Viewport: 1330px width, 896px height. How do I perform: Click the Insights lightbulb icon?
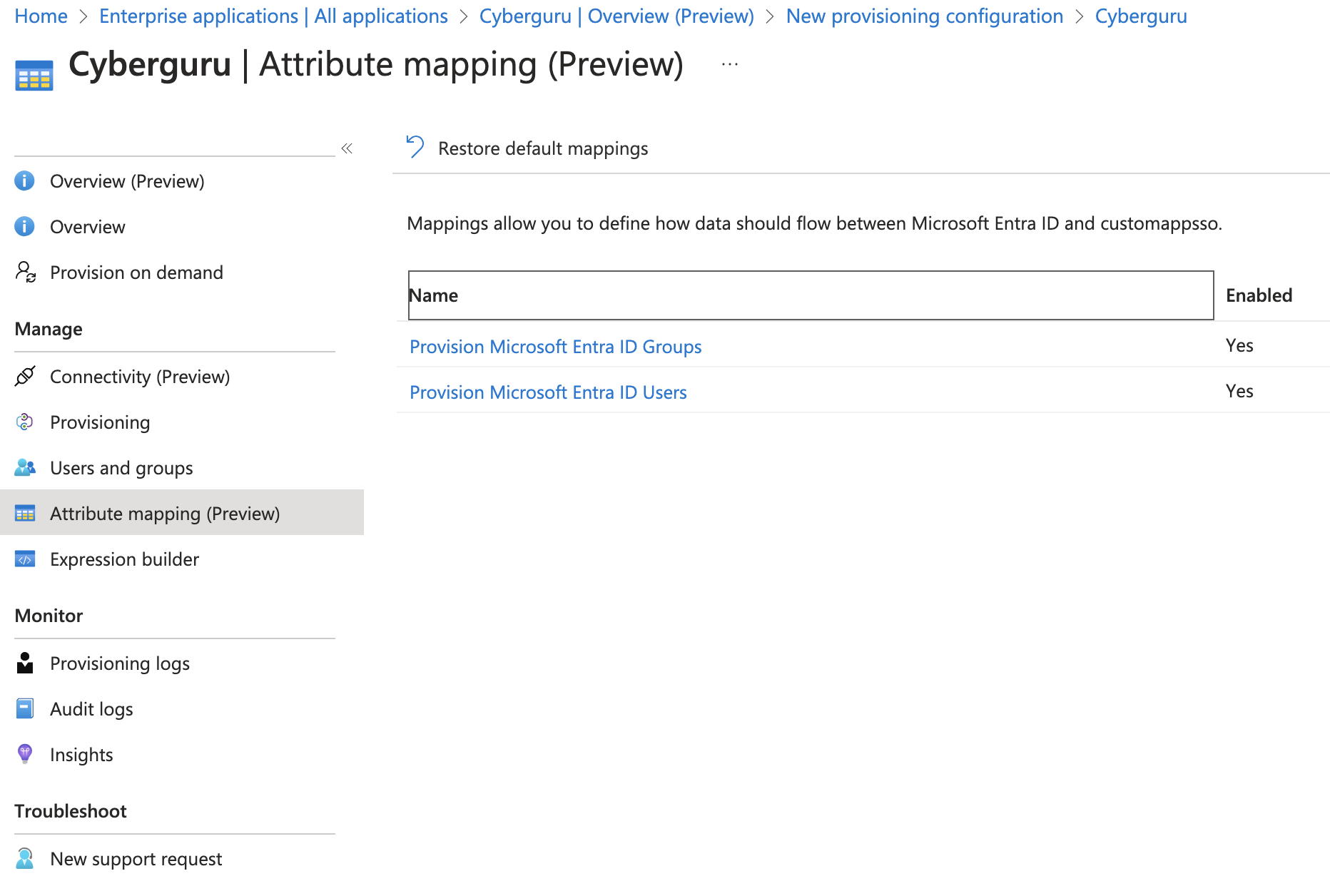25,754
